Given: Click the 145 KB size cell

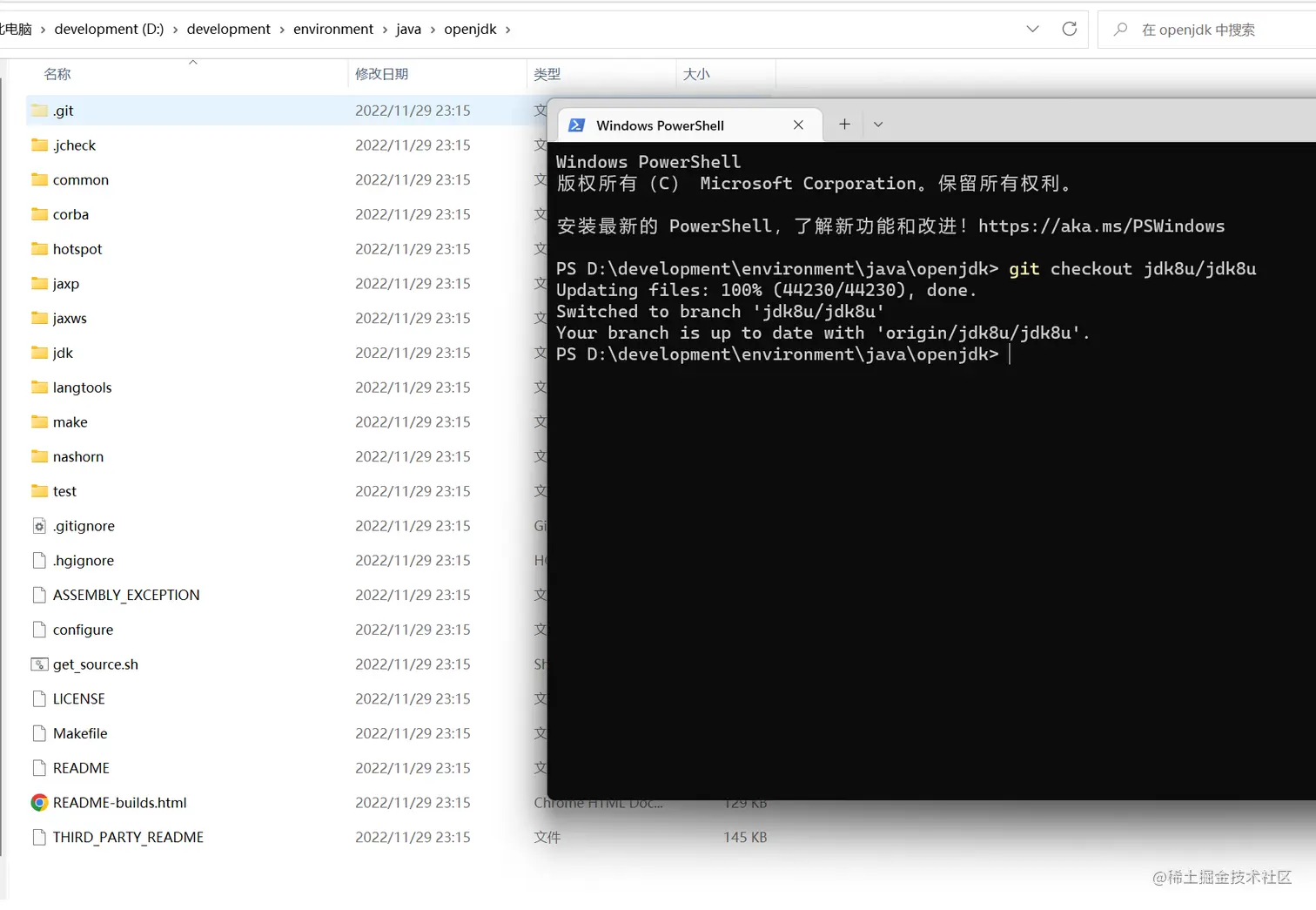Looking at the screenshot, I should point(745,837).
